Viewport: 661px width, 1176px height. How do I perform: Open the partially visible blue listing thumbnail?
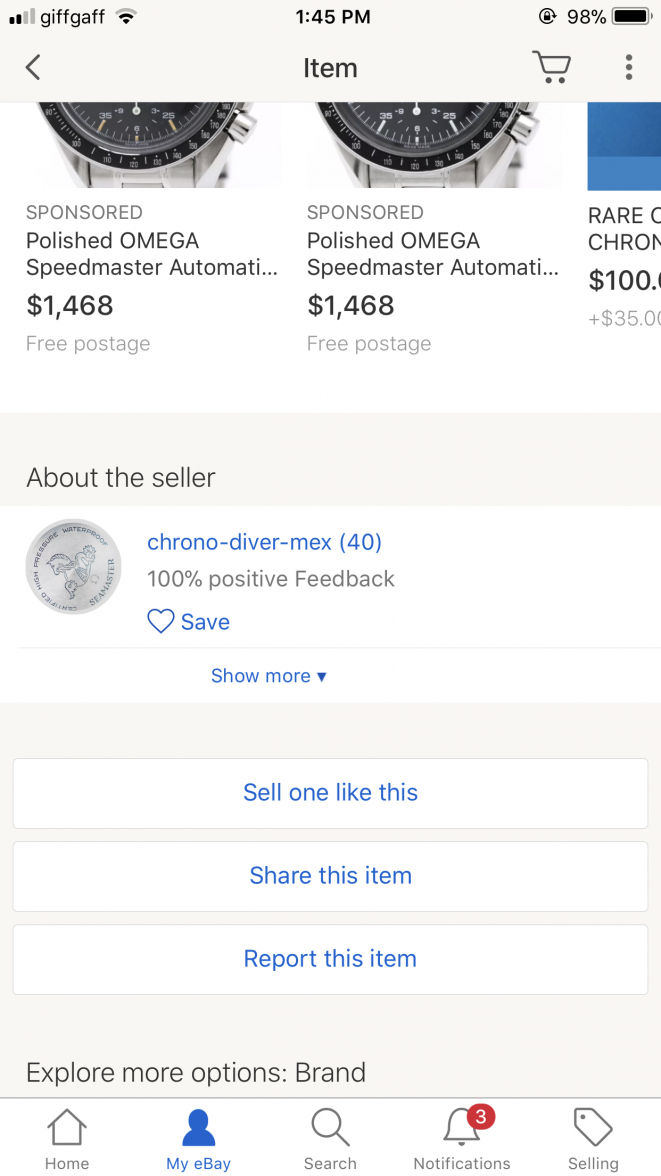624,146
